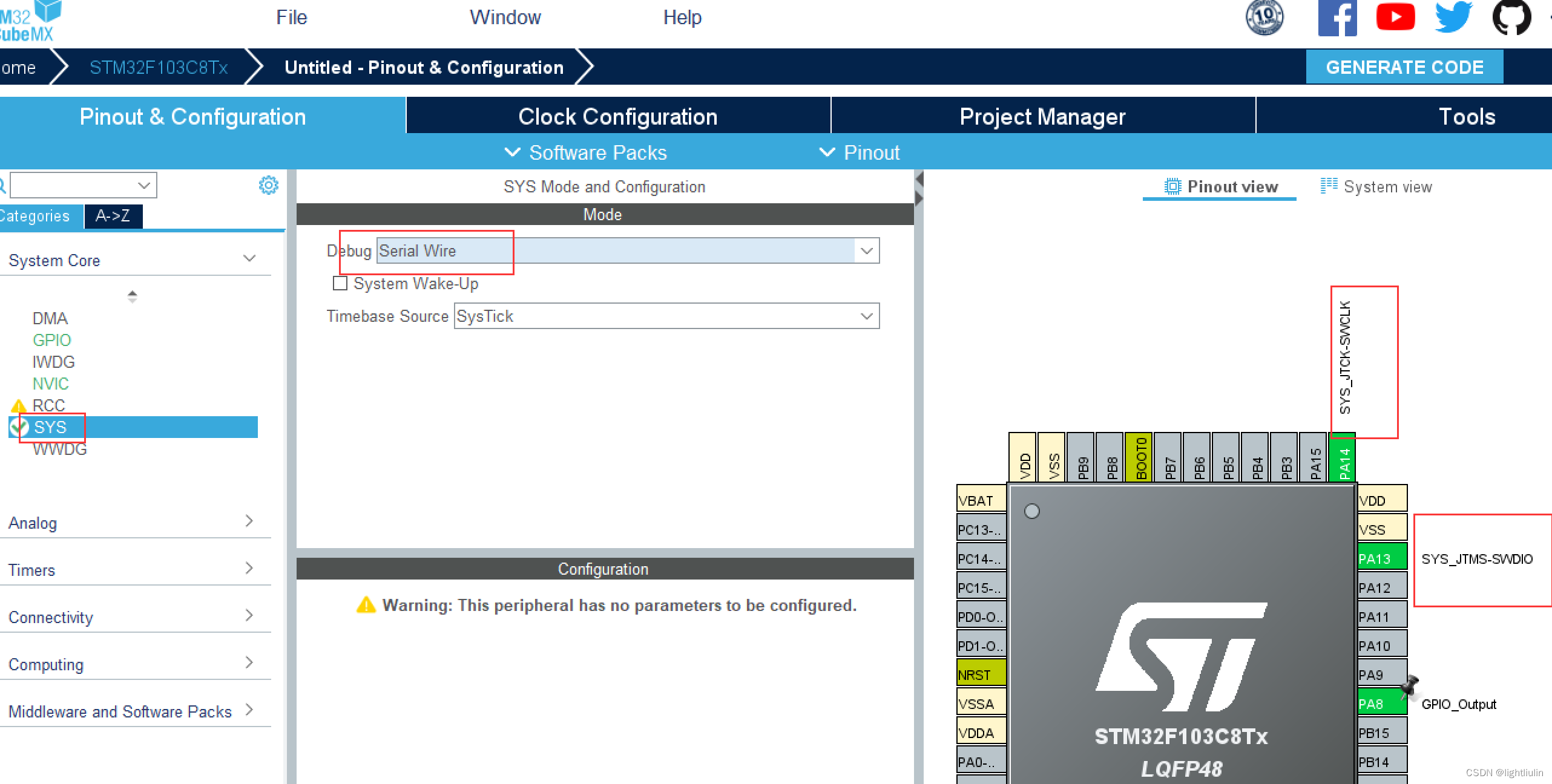The image size is (1552, 784).
Task: Expand panel with the right arrow handle
Action: 919,198
